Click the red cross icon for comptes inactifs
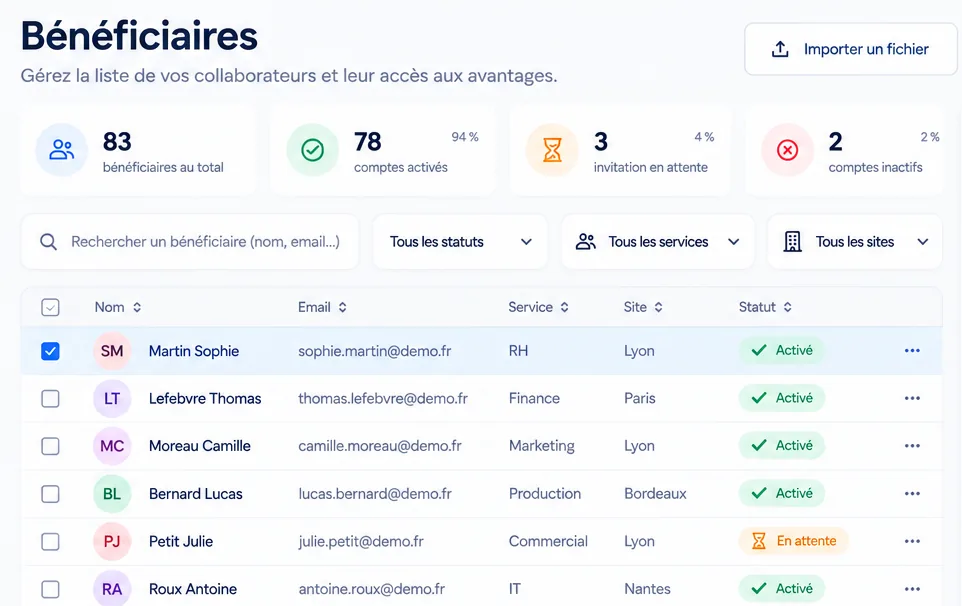Screen dimensions: 962x606 [x=787, y=150]
